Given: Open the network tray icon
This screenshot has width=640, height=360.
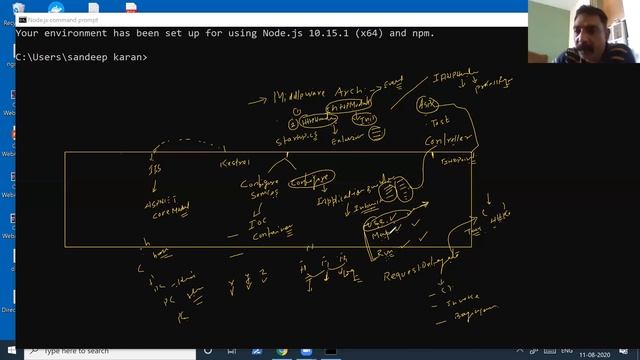Looking at the screenshot, I should [x=534, y=351].
